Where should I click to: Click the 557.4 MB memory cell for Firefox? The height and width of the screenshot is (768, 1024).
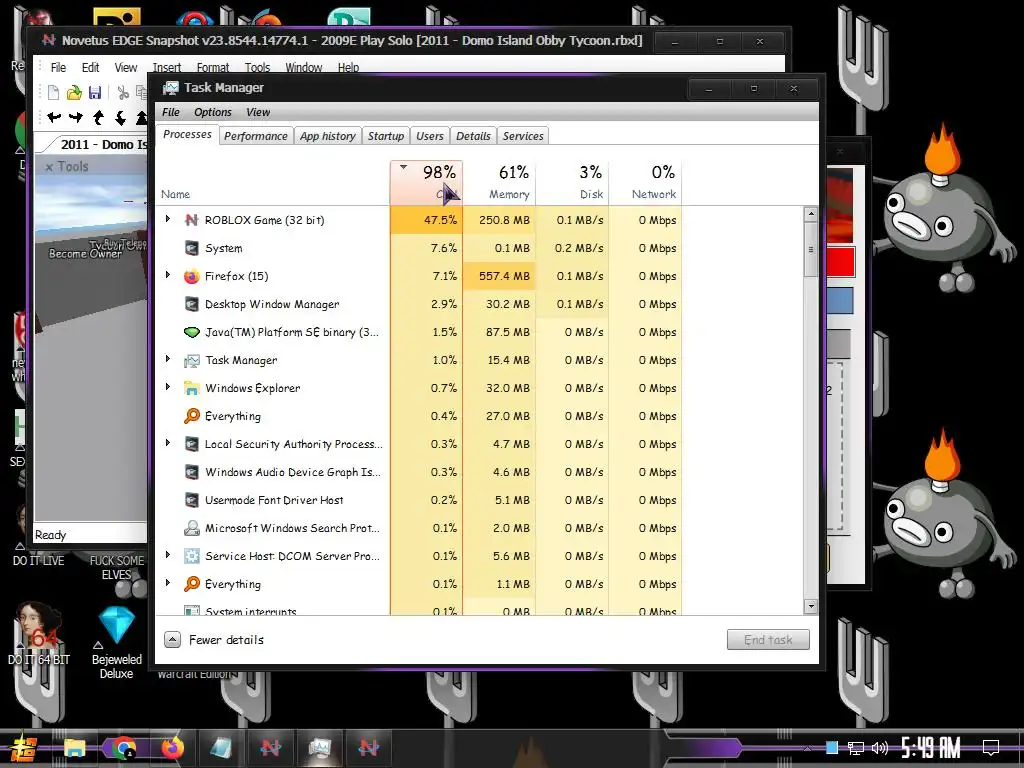point(500,276)
